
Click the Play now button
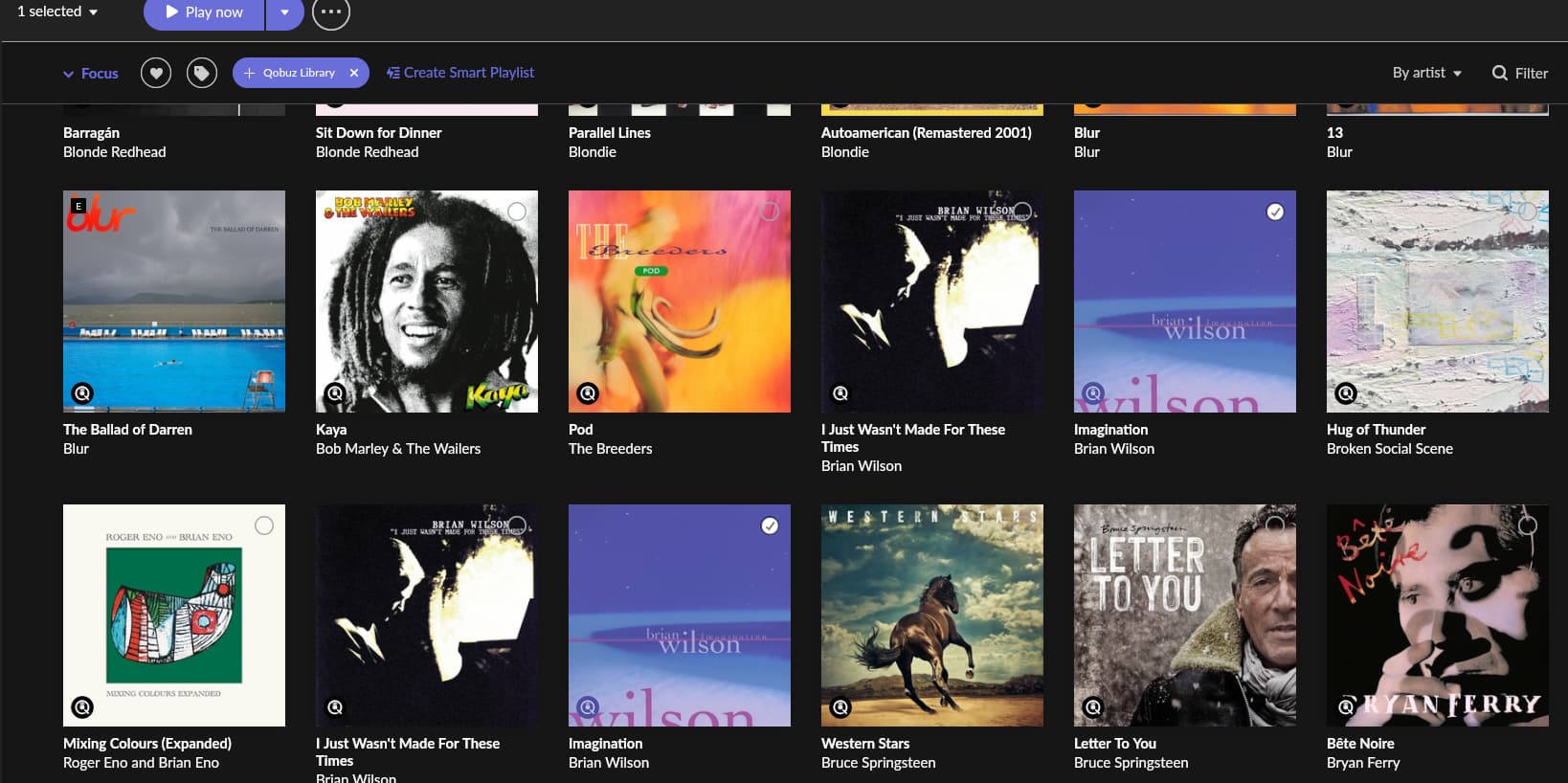click(x=204, y=12)
